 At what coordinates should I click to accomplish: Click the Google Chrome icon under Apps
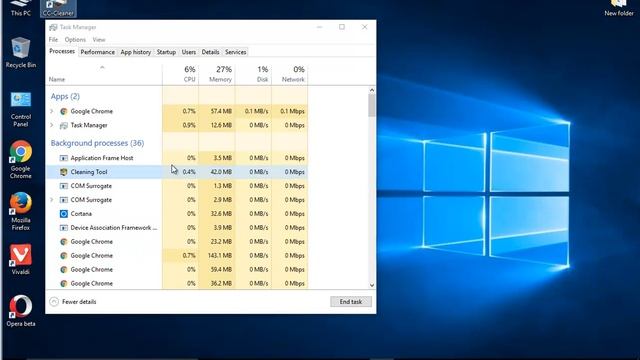64,111
